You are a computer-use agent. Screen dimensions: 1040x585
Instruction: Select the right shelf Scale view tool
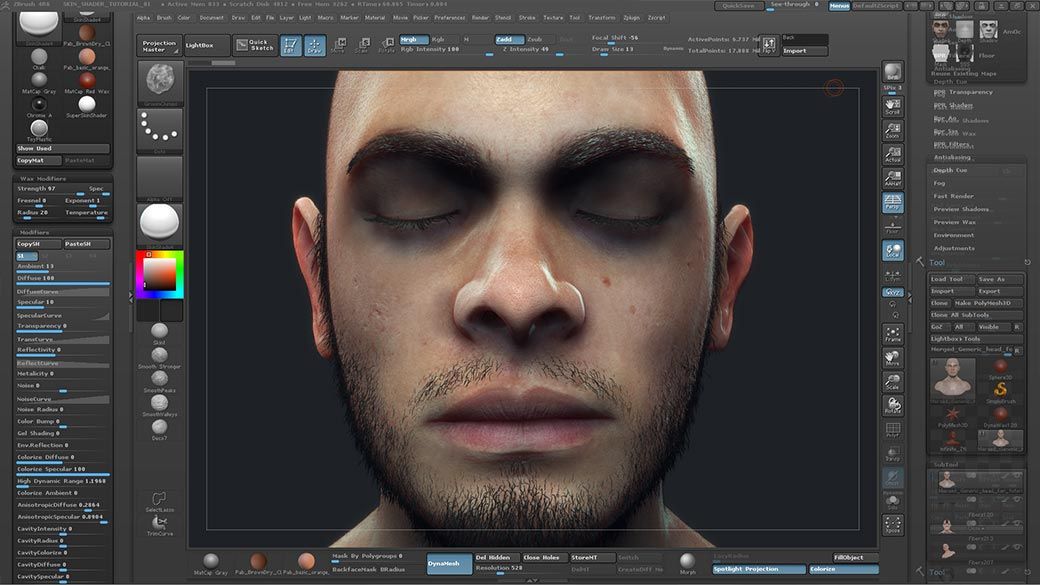[893, 382]
